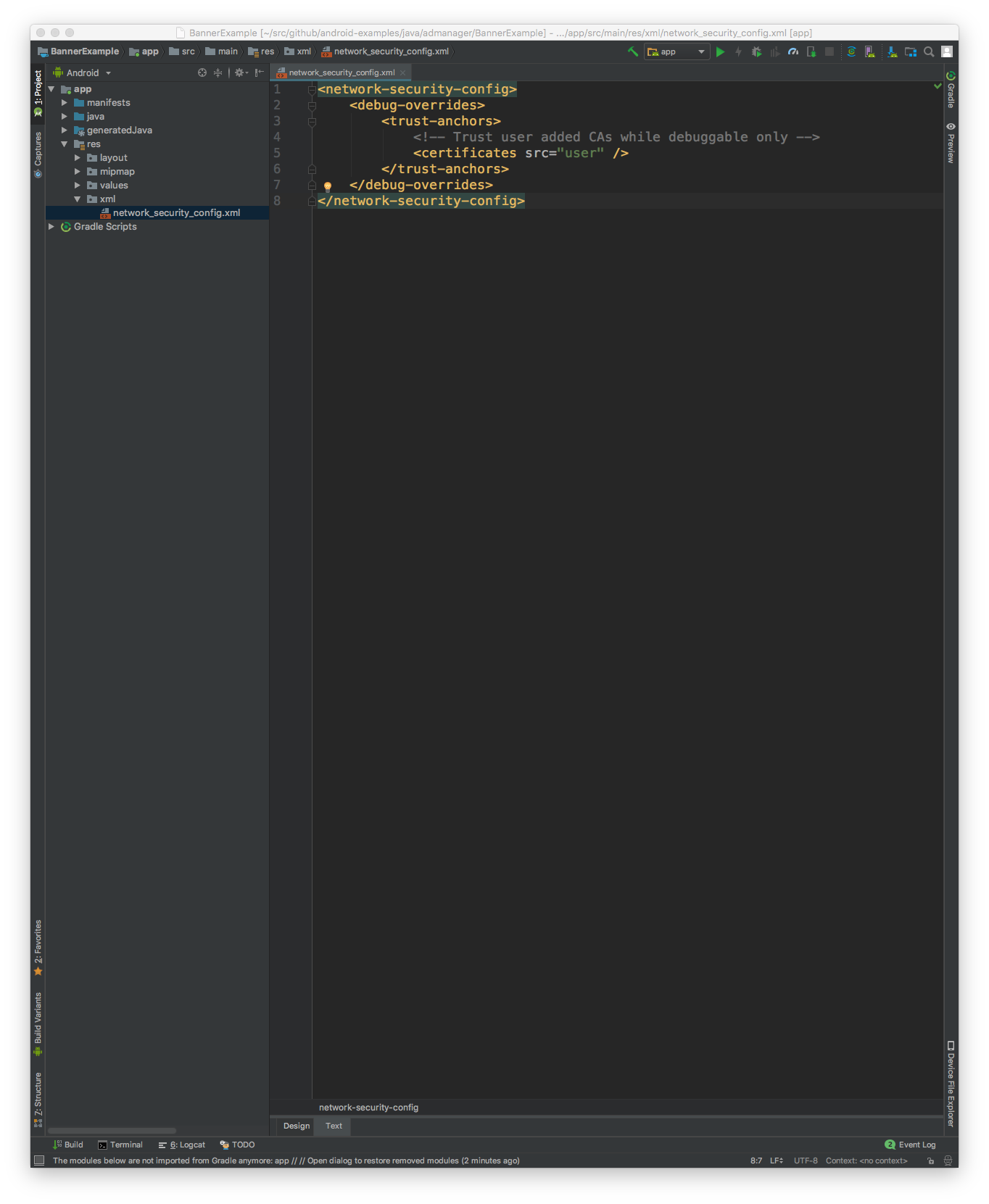Click the Search Everywhere magnifier icon
The height and width of the screenshot is (1204, 989).
point(929,51)
